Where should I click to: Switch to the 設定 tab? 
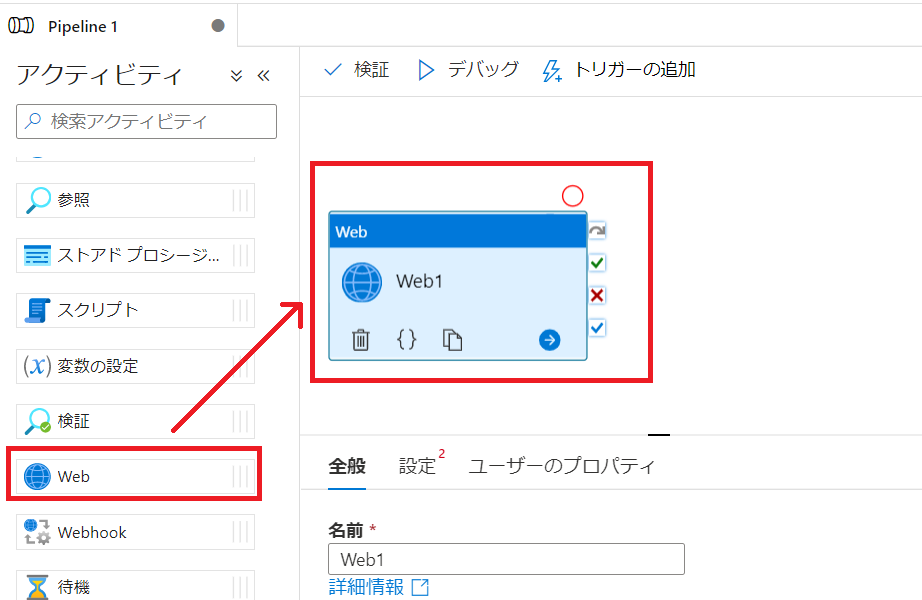(x=418, y=466)
